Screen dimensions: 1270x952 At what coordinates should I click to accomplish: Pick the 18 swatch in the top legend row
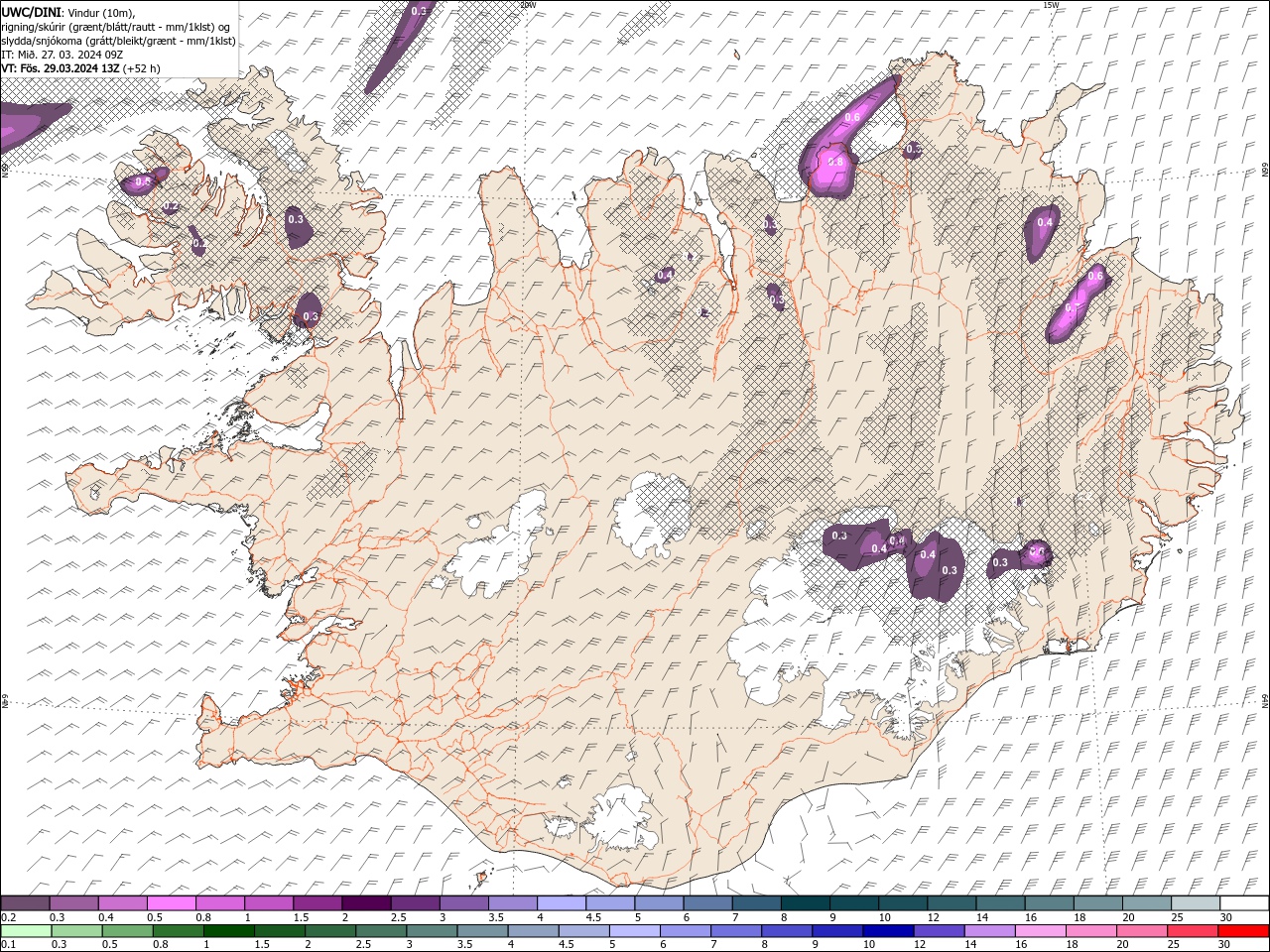point(1097,903)
